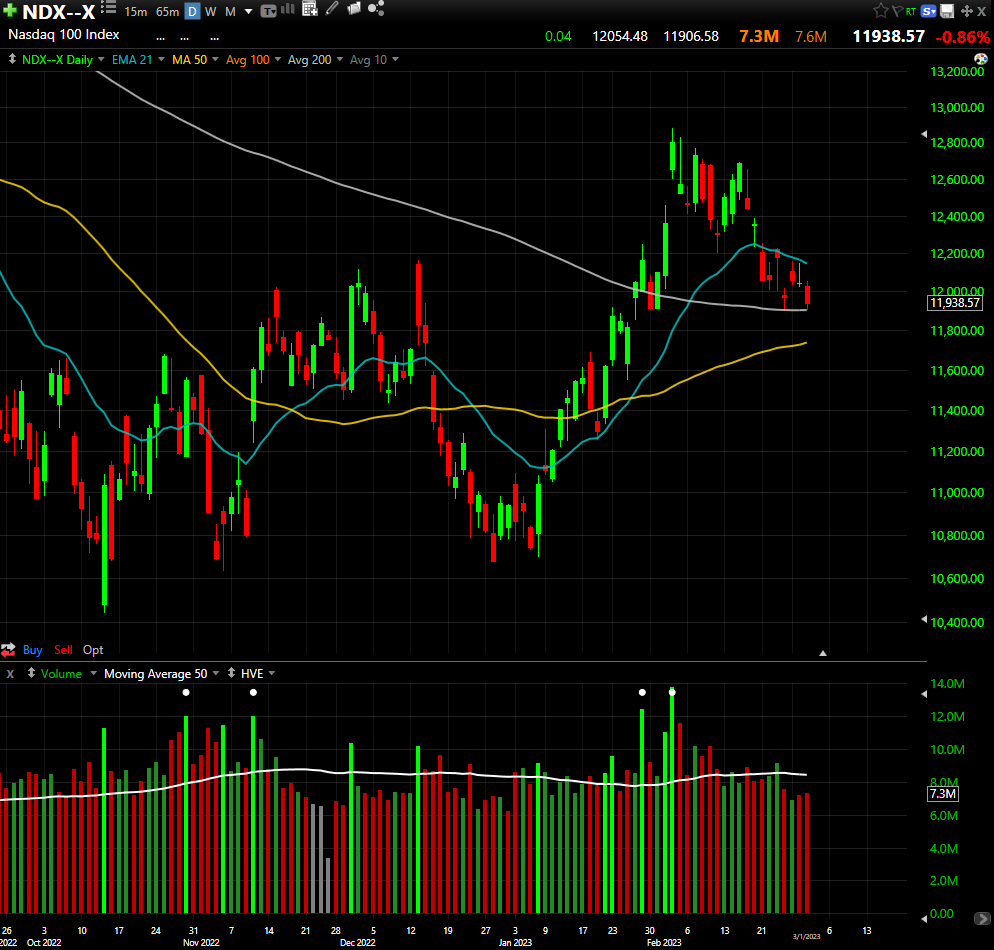Expand the Avg 200 indicator dropdown
Screen dimensions: 994x950
tap(340, 60)
